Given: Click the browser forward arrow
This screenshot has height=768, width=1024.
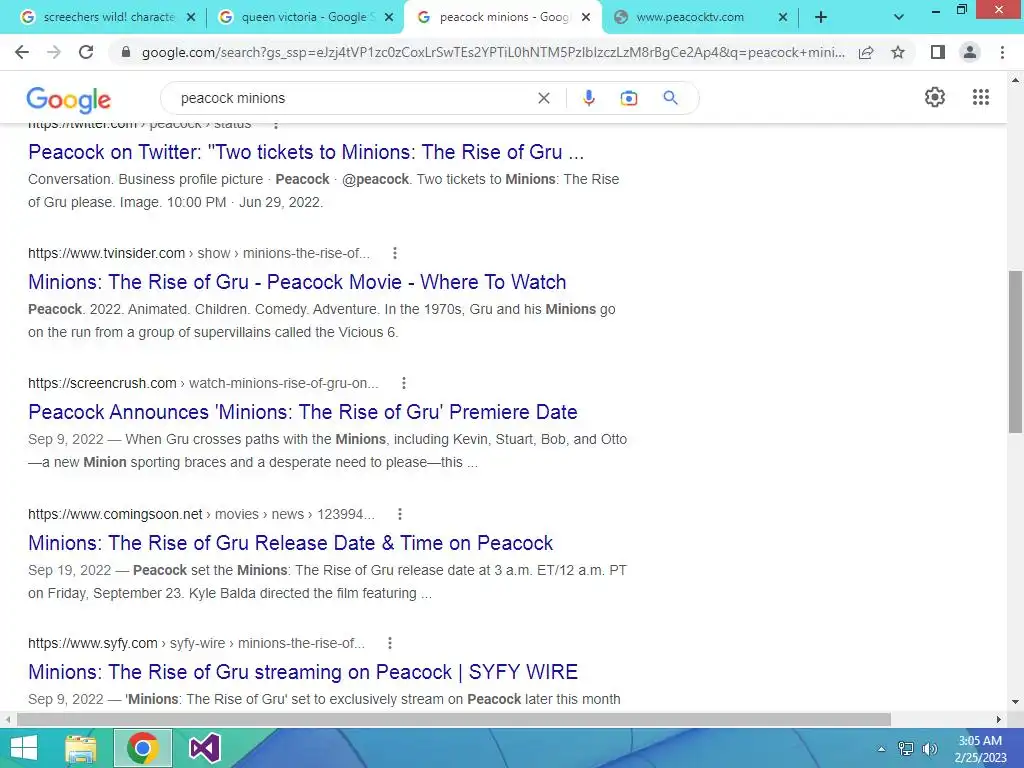Looking at the screenshot, I should [x=54, y=52].
